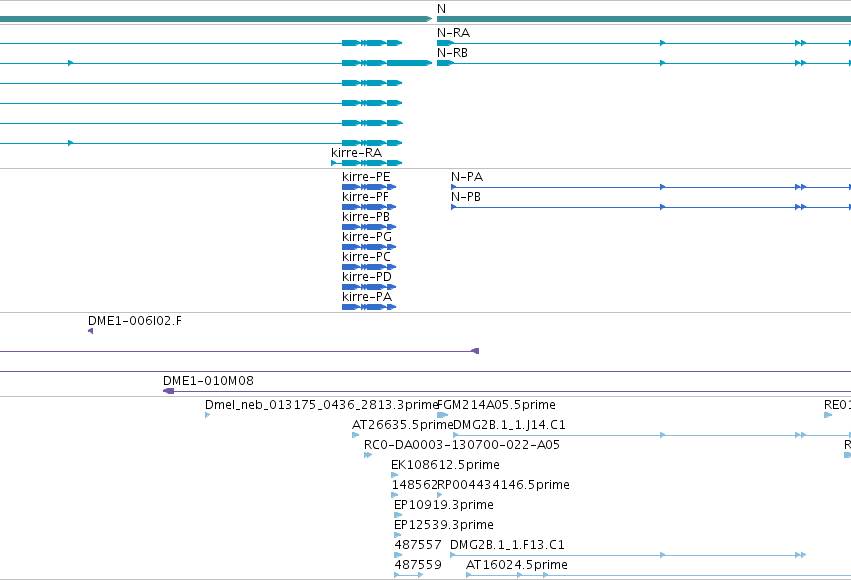This screenshot has height=580, width=851.
Task: Select the kirre-RA transcript label
Action: click(357, 153)
